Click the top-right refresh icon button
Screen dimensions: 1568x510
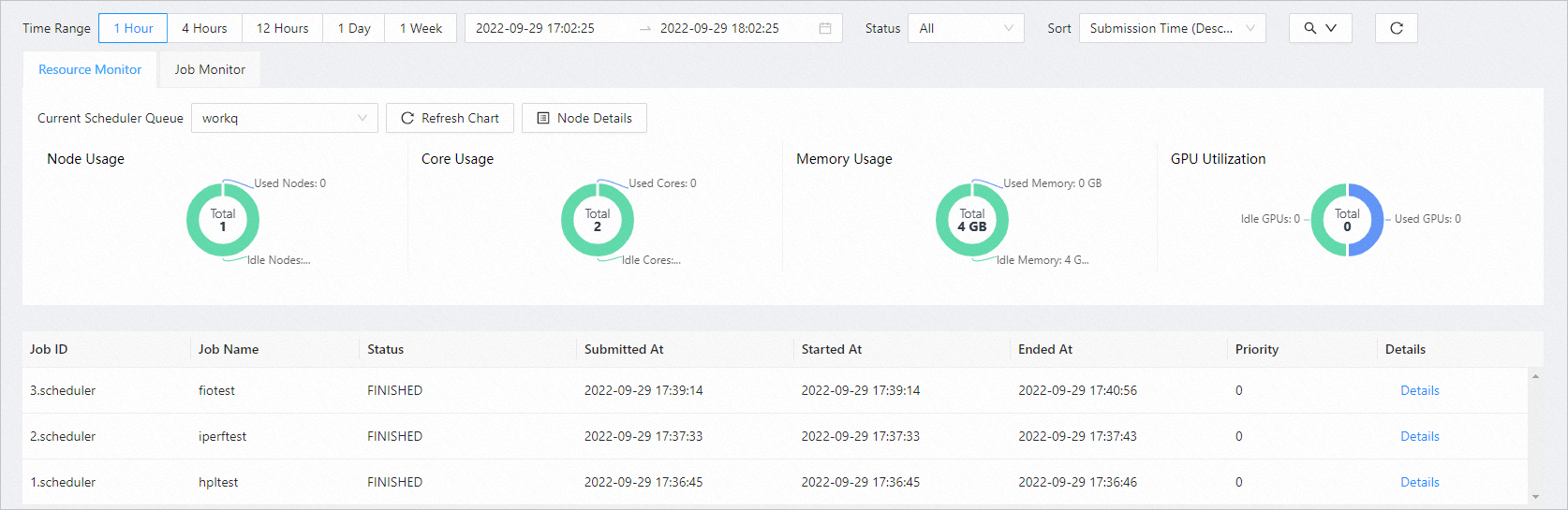click(x=1397, y=28)
